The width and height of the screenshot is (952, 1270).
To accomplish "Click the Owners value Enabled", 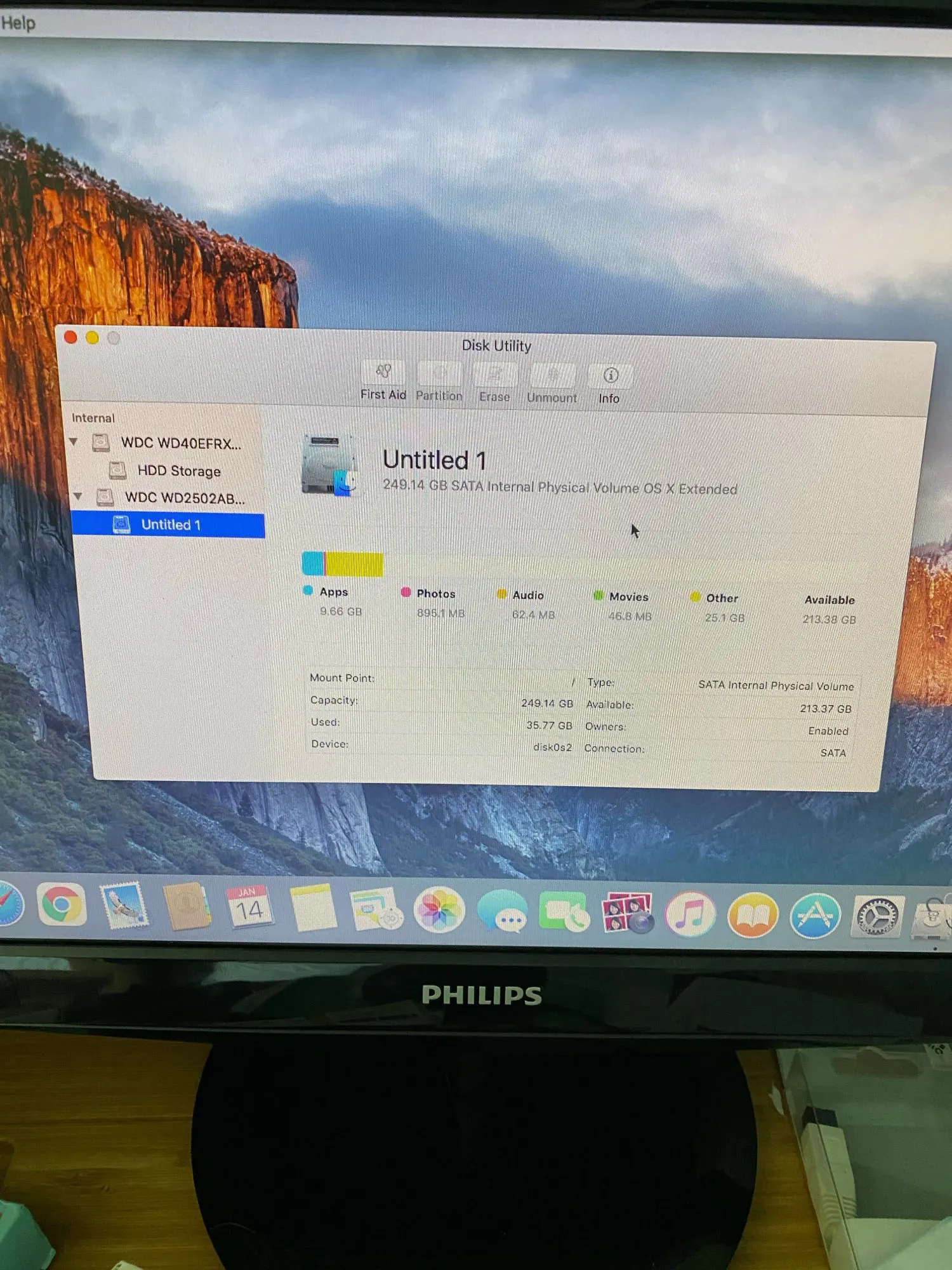I will (x=828, y=731).
